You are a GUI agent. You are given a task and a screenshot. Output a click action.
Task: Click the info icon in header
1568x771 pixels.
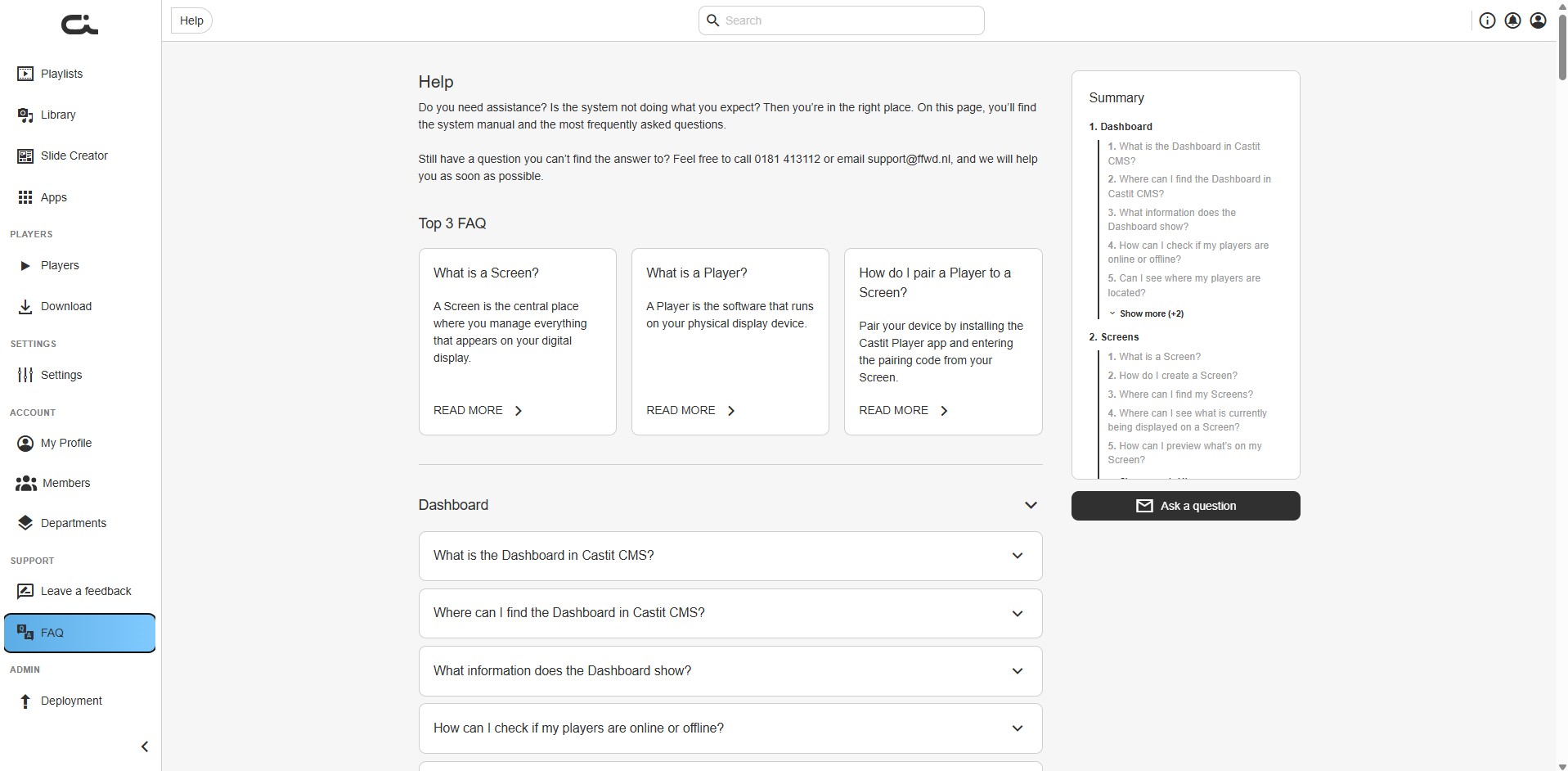click(1487, 20)
